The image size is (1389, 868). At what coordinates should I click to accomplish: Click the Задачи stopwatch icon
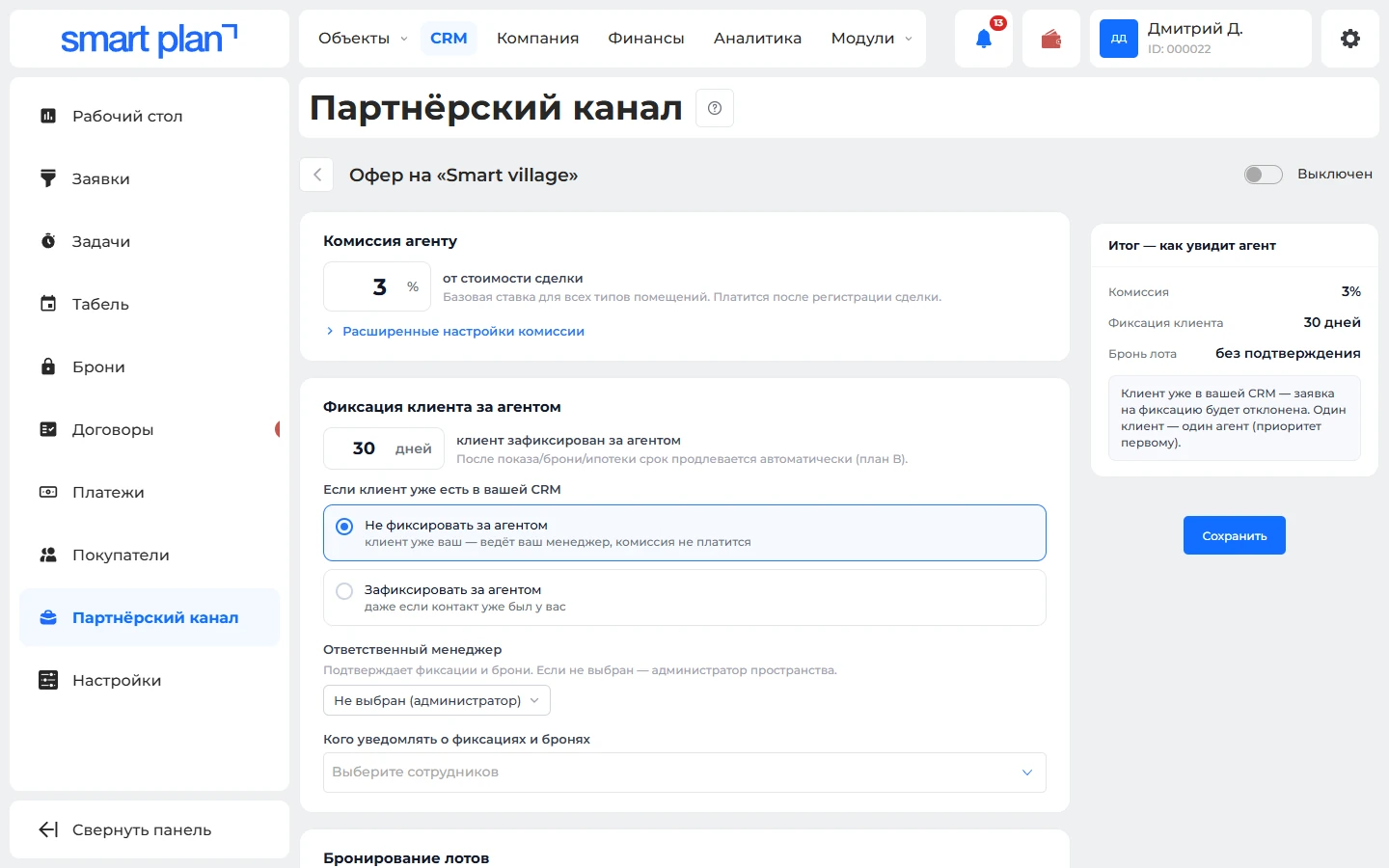(48, 241)
